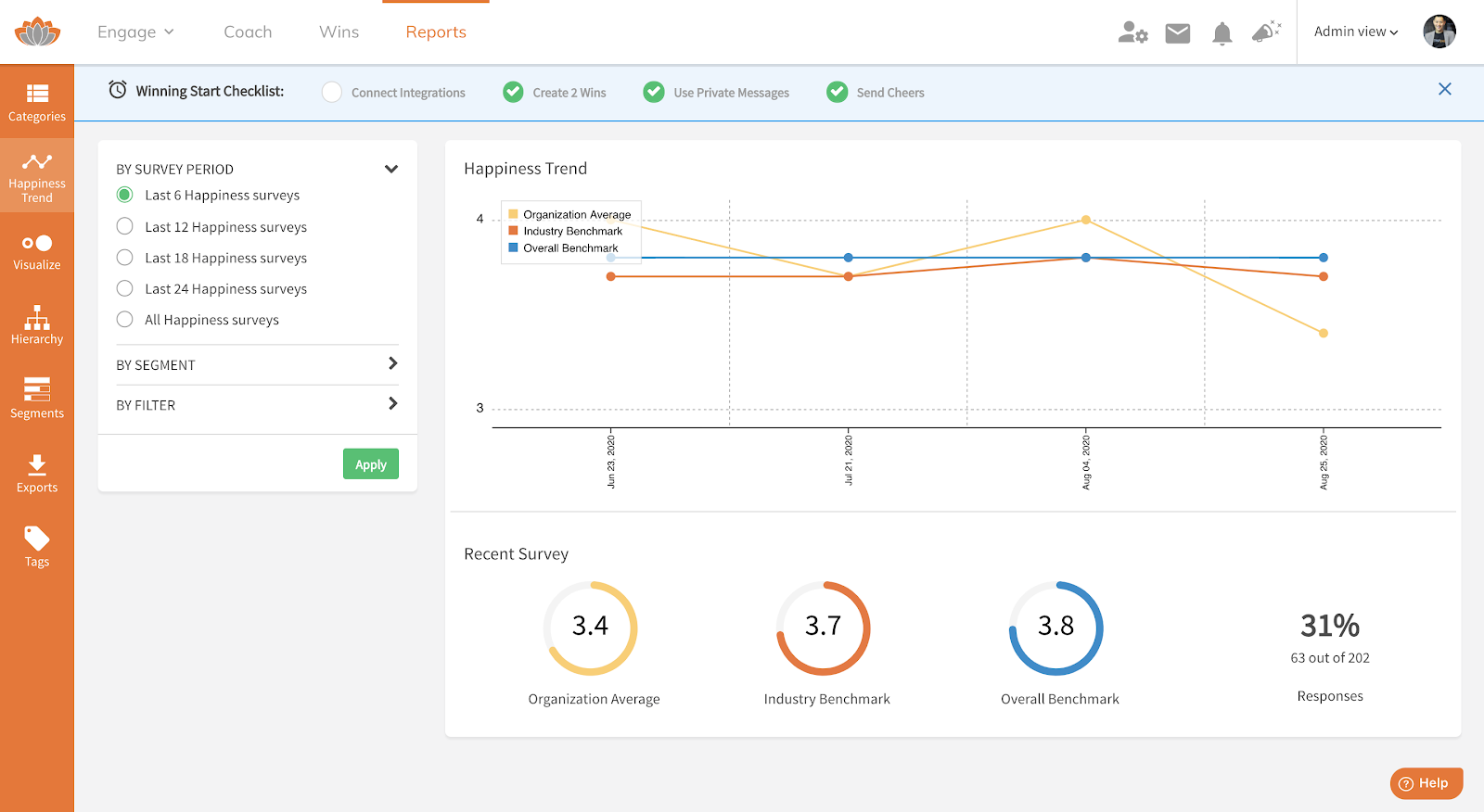Click the 3.7 Industry Benchmark gauge
The width and height of the screenshot is (1484, 812).
click(x=824, y=628)
